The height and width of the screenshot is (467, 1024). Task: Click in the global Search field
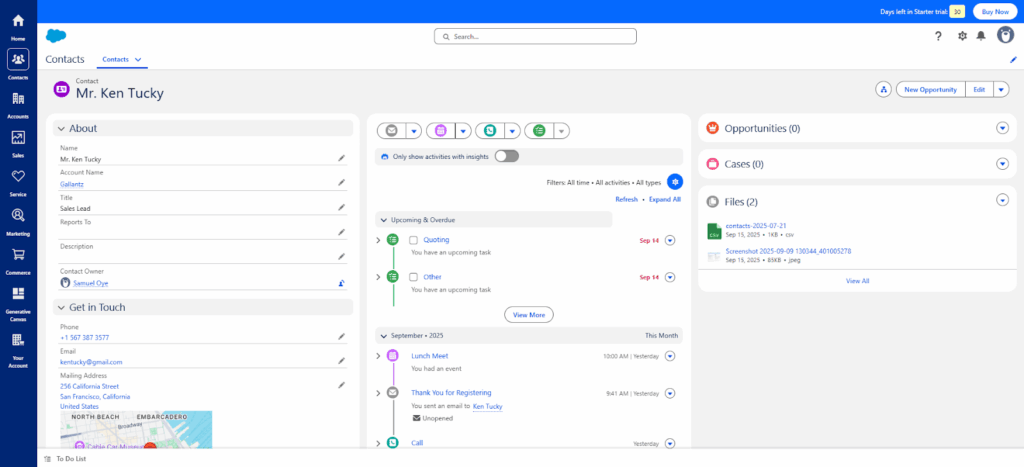[535, 36]
